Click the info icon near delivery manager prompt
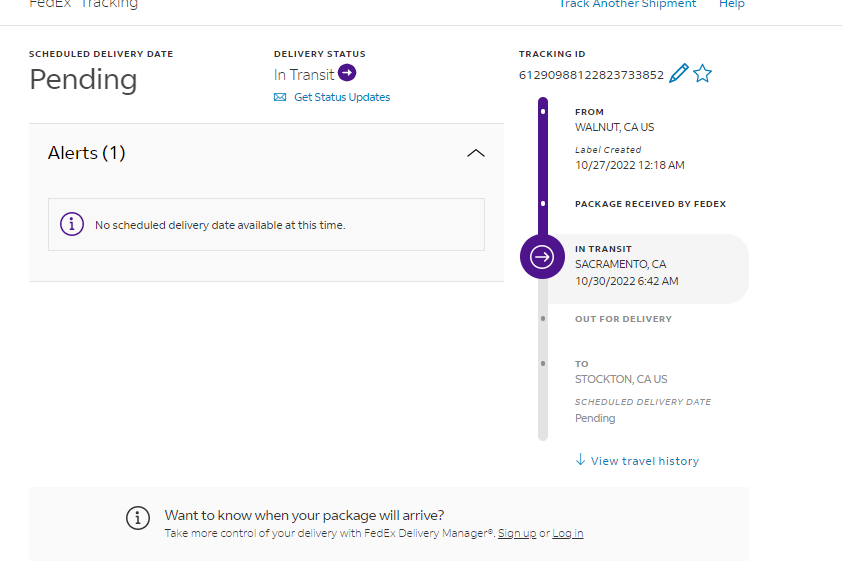The height and width of the screenshot is (567, 842). (138, 518)
